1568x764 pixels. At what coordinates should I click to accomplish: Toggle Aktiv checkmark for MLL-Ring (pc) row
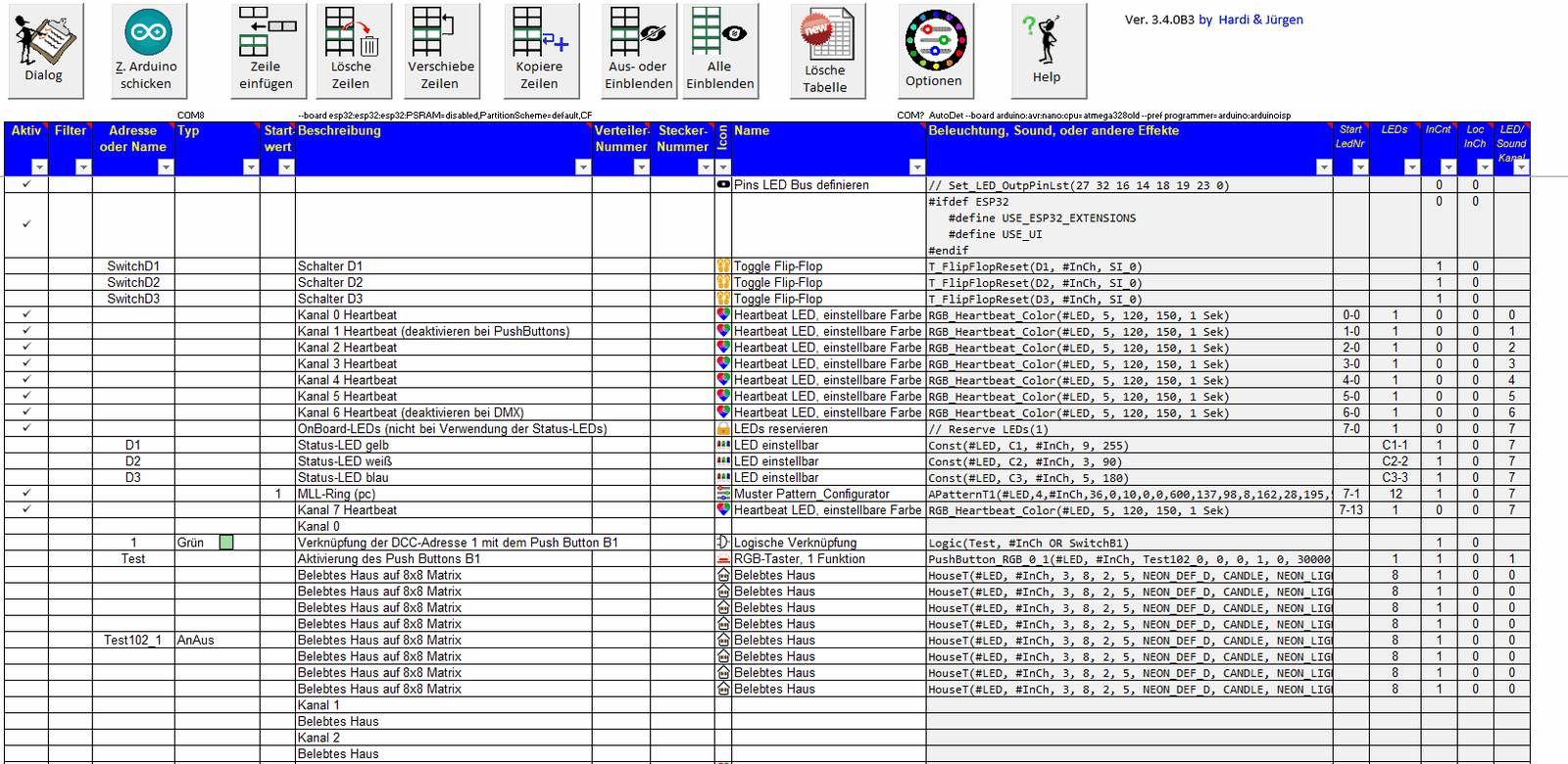[26, 494]
